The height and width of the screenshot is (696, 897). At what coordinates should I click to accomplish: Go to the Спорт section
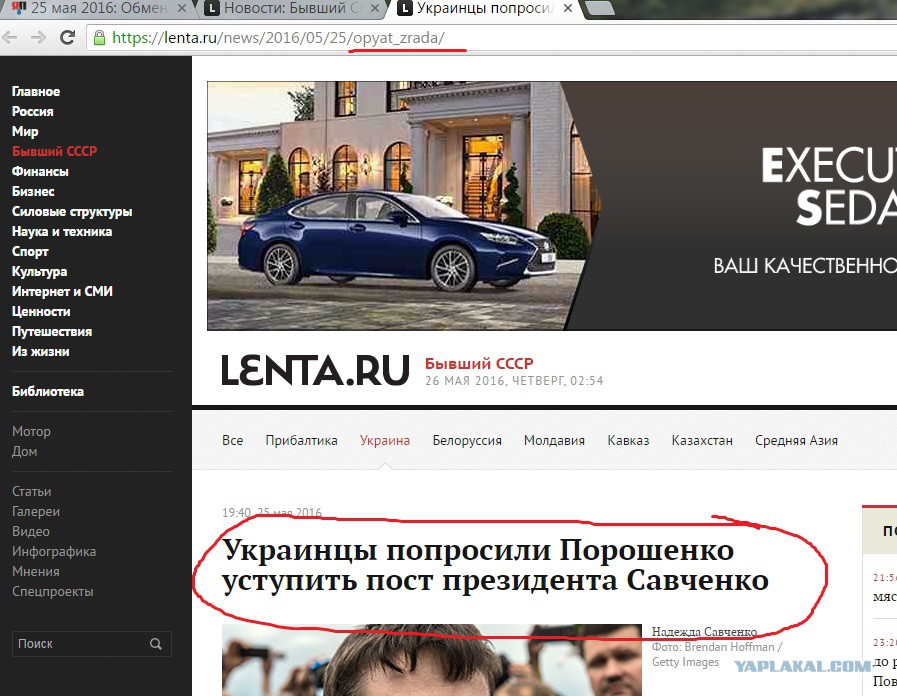pos(30,252)
